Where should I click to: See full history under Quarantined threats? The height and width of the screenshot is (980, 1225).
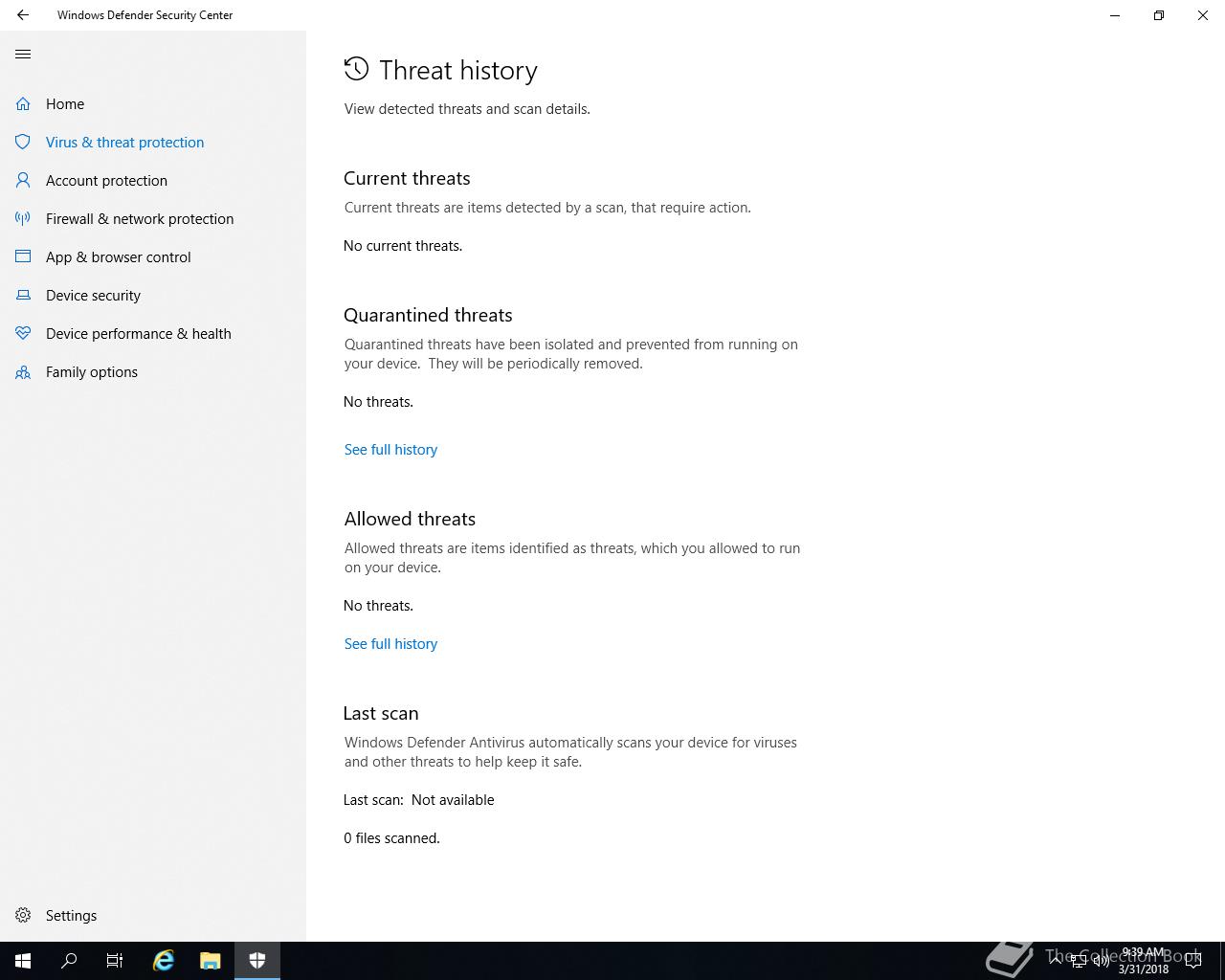tap(390, 450)
